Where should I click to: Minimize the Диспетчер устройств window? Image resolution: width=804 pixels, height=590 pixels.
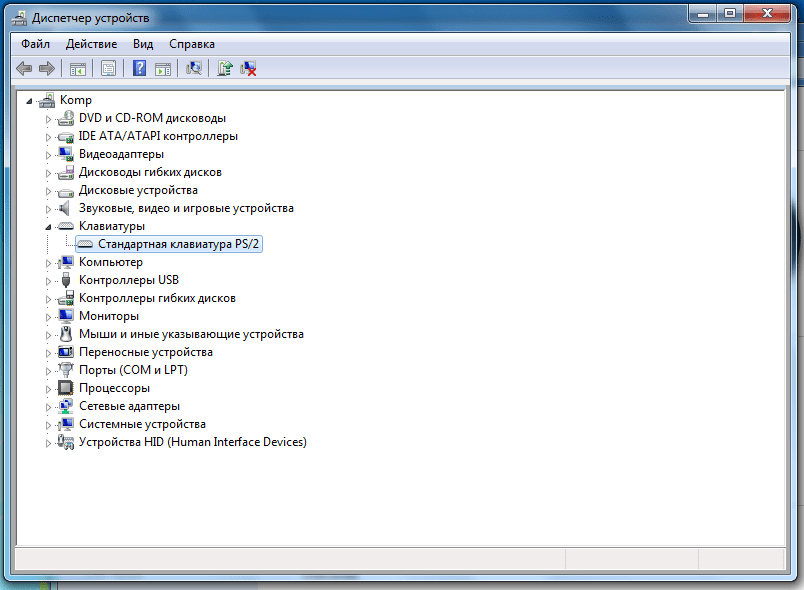702,13
